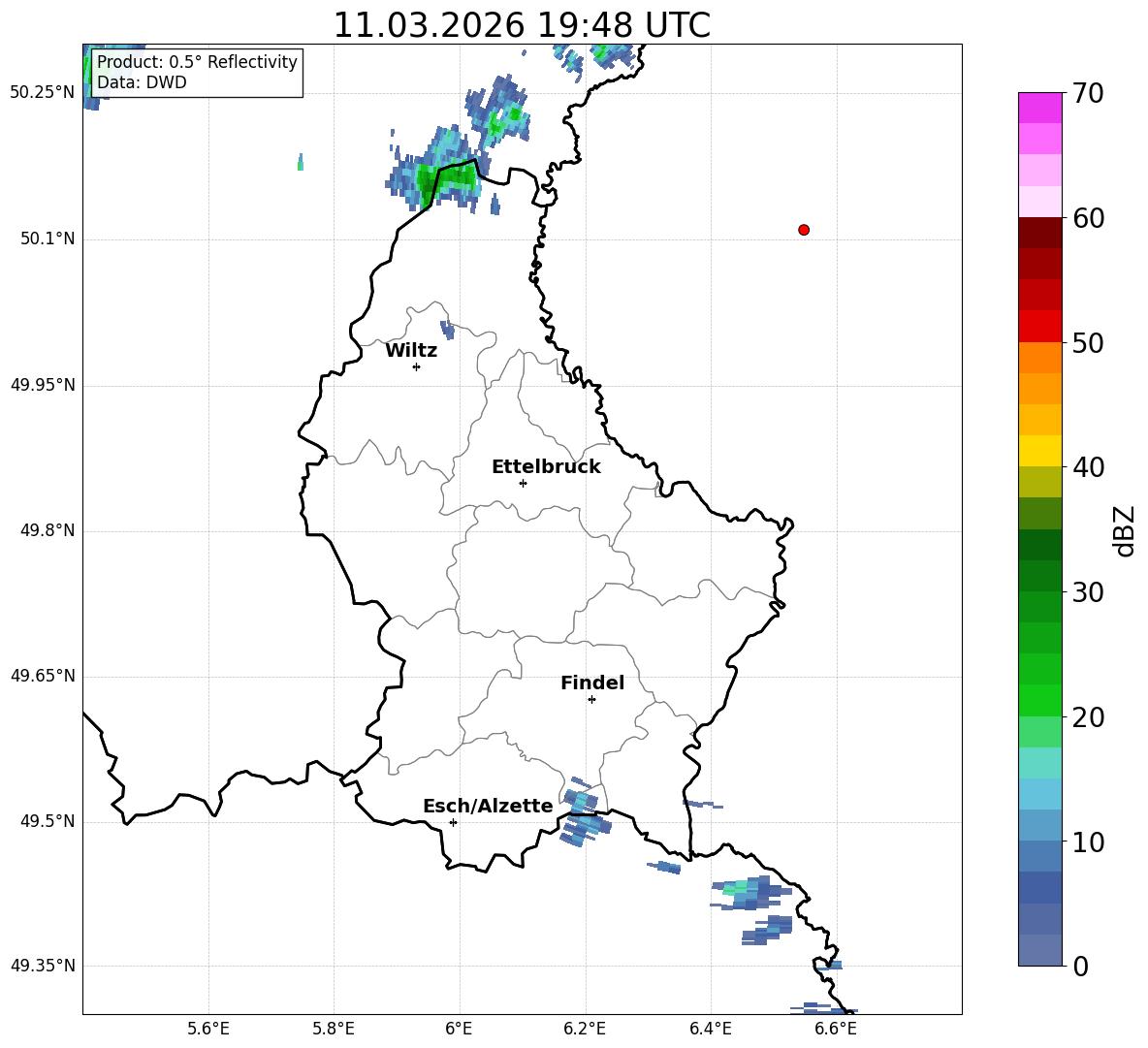Screen dimensions: 1148x1048
Task: Click the Findel station label
Action: [x=592, y=683]
